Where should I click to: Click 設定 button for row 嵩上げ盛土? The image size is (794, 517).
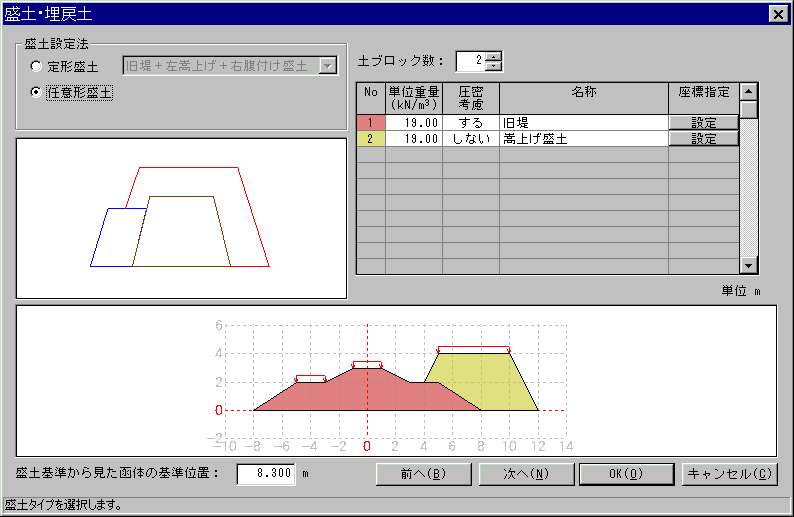tap(703, 139)
